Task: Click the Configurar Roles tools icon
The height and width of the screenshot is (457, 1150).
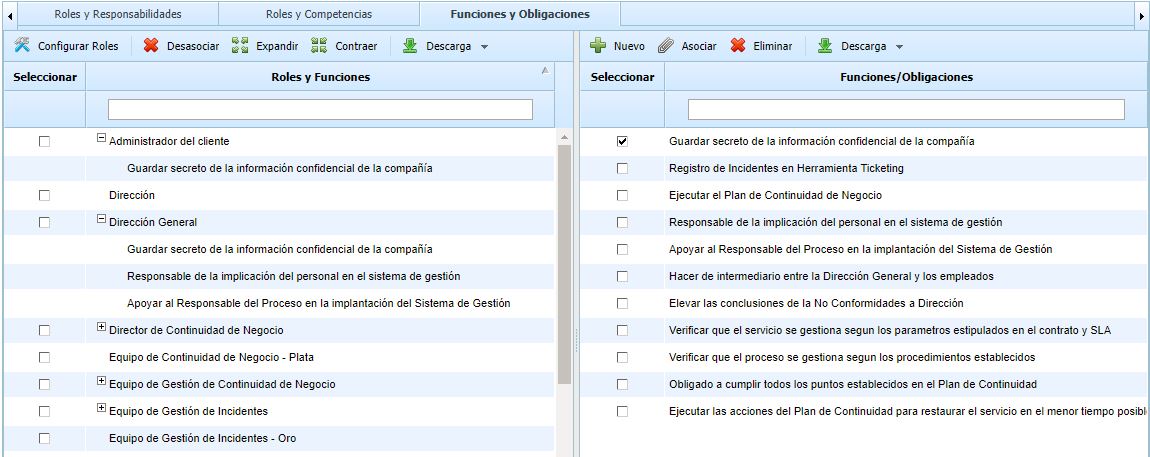Action: (22, 46)
